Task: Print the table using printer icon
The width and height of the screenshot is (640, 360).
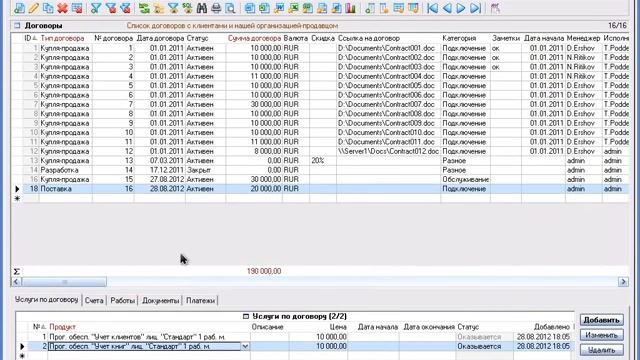Action: pyautogui.click(x=216, y=8)
